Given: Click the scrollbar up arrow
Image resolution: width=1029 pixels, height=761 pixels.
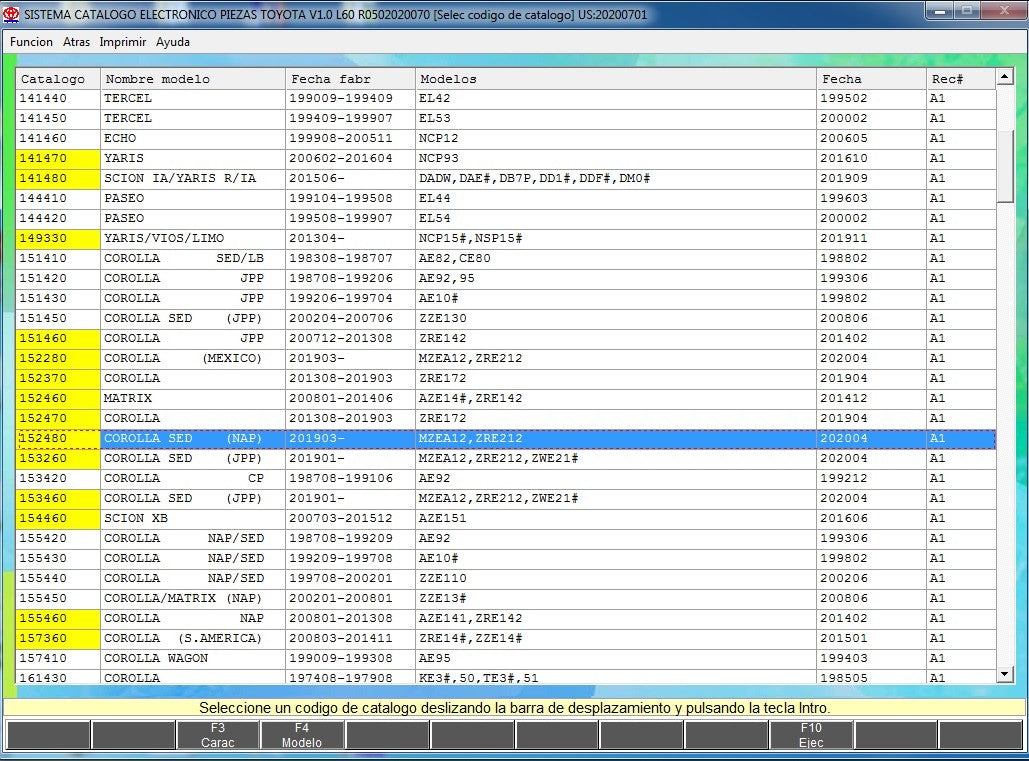Looking at the screenshot, I should tap(1005, 78).
